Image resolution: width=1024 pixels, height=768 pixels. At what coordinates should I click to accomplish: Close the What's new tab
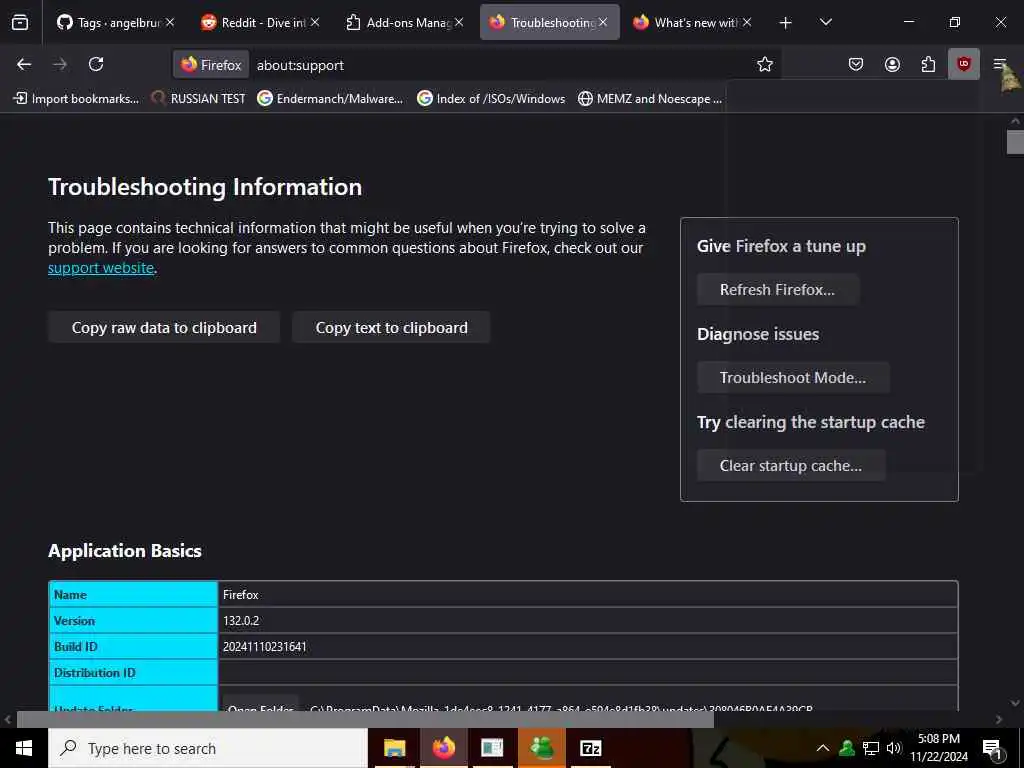pyautogui.click(x=747, y=22)
